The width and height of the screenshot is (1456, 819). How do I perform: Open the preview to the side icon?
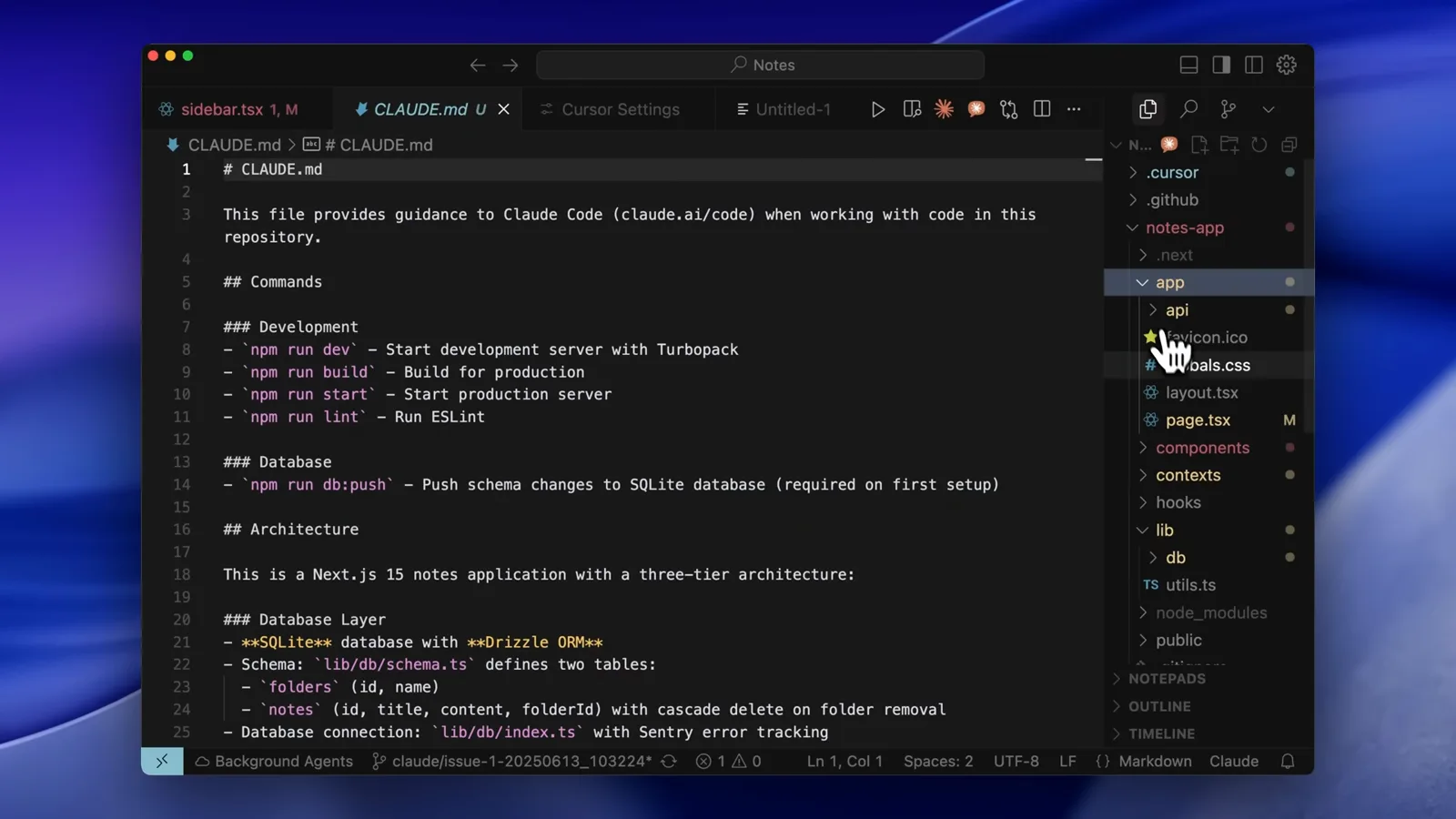pyautogui.click(x=912, y=109)
